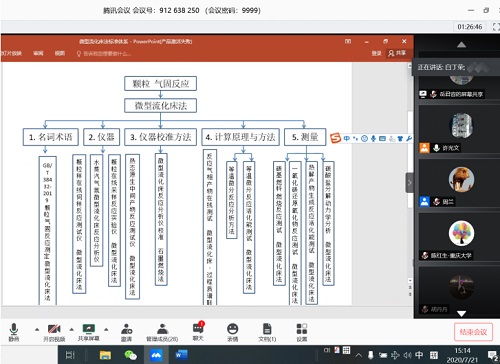Open the 表情 emoji reactions
Image resolution: width=500 pixels, height=364 pixels.
[232, 332]
